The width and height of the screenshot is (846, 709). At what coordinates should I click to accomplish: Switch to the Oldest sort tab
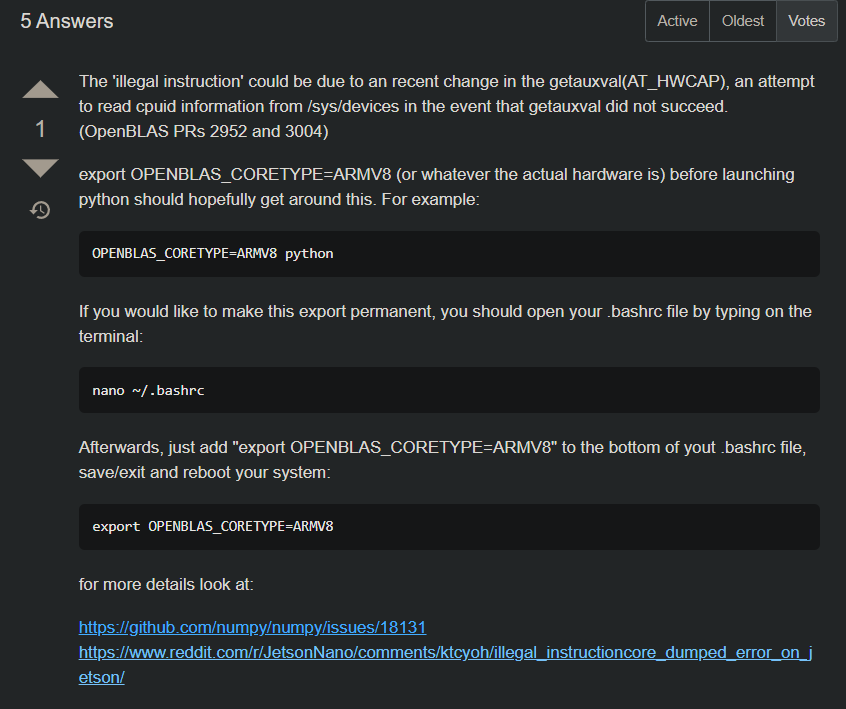742,20
